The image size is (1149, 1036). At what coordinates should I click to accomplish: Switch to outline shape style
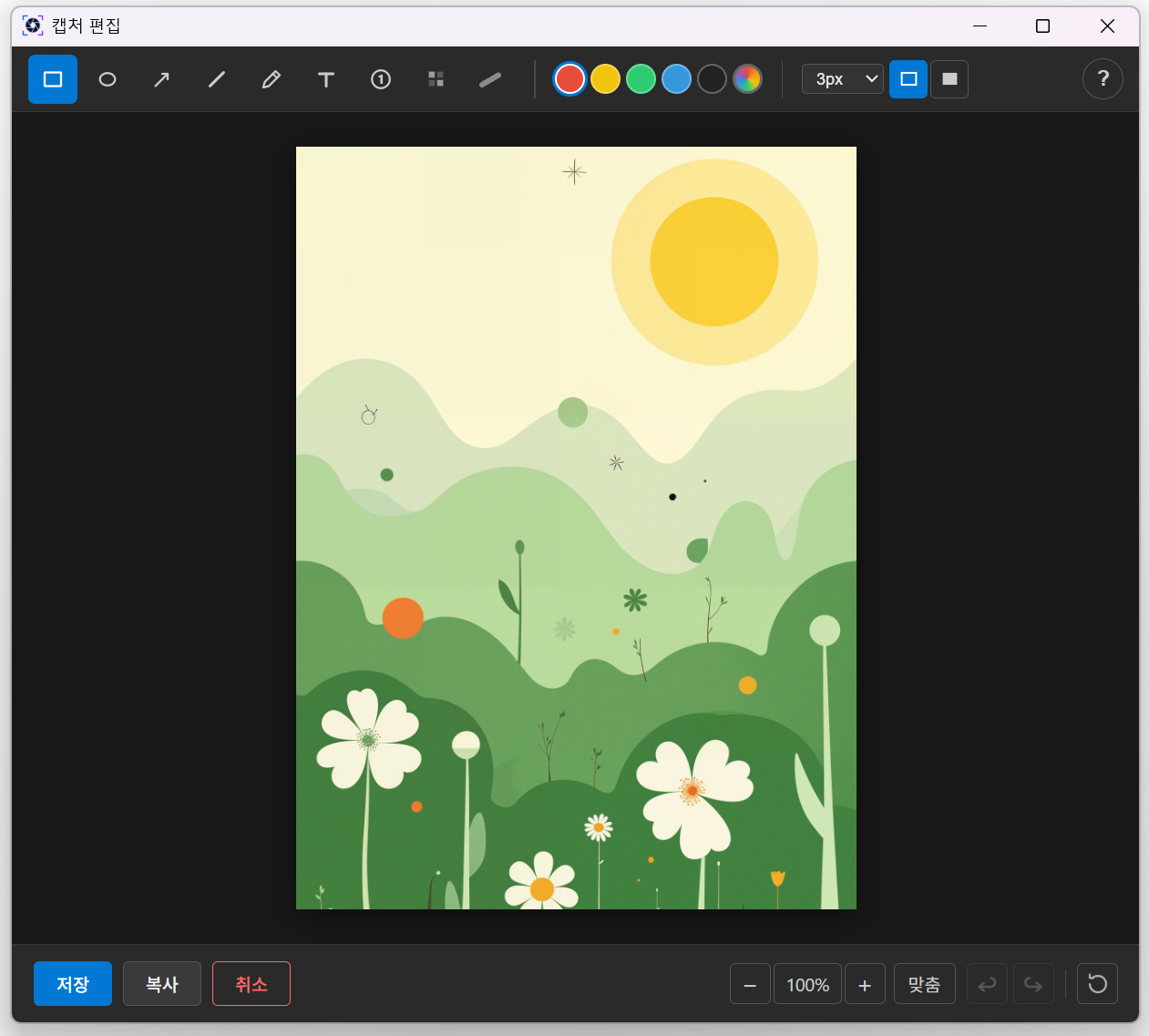908,79
